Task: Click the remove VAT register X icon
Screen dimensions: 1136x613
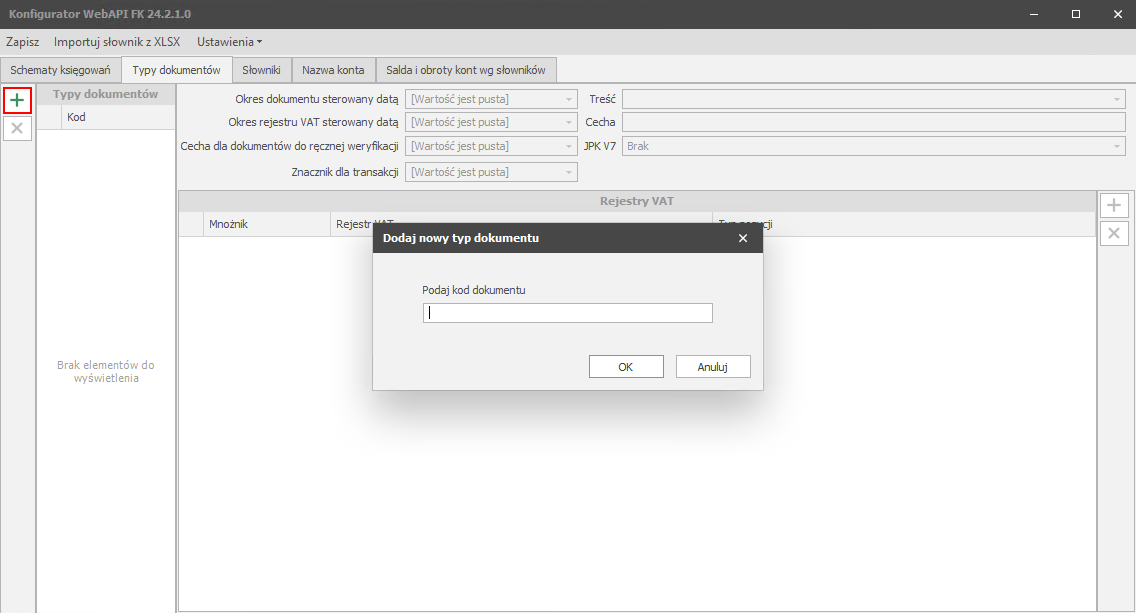Action: tap(1114, 234)
